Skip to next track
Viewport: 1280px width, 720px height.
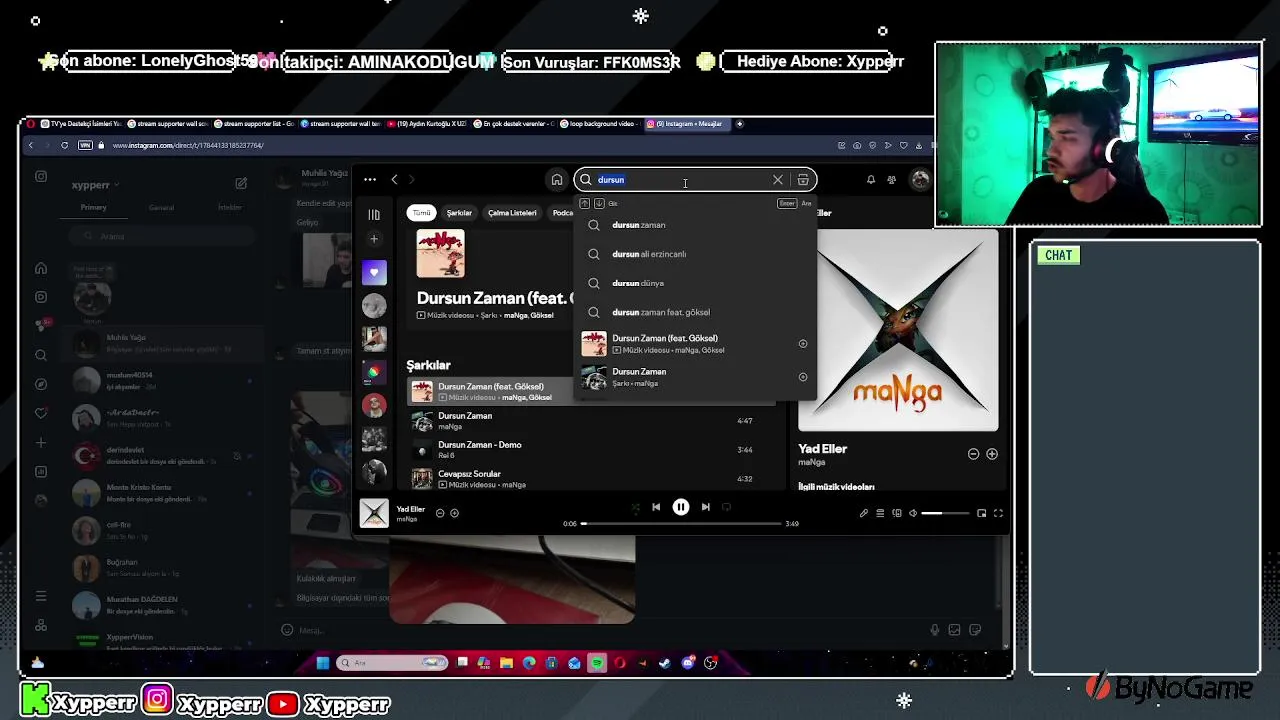705,507
